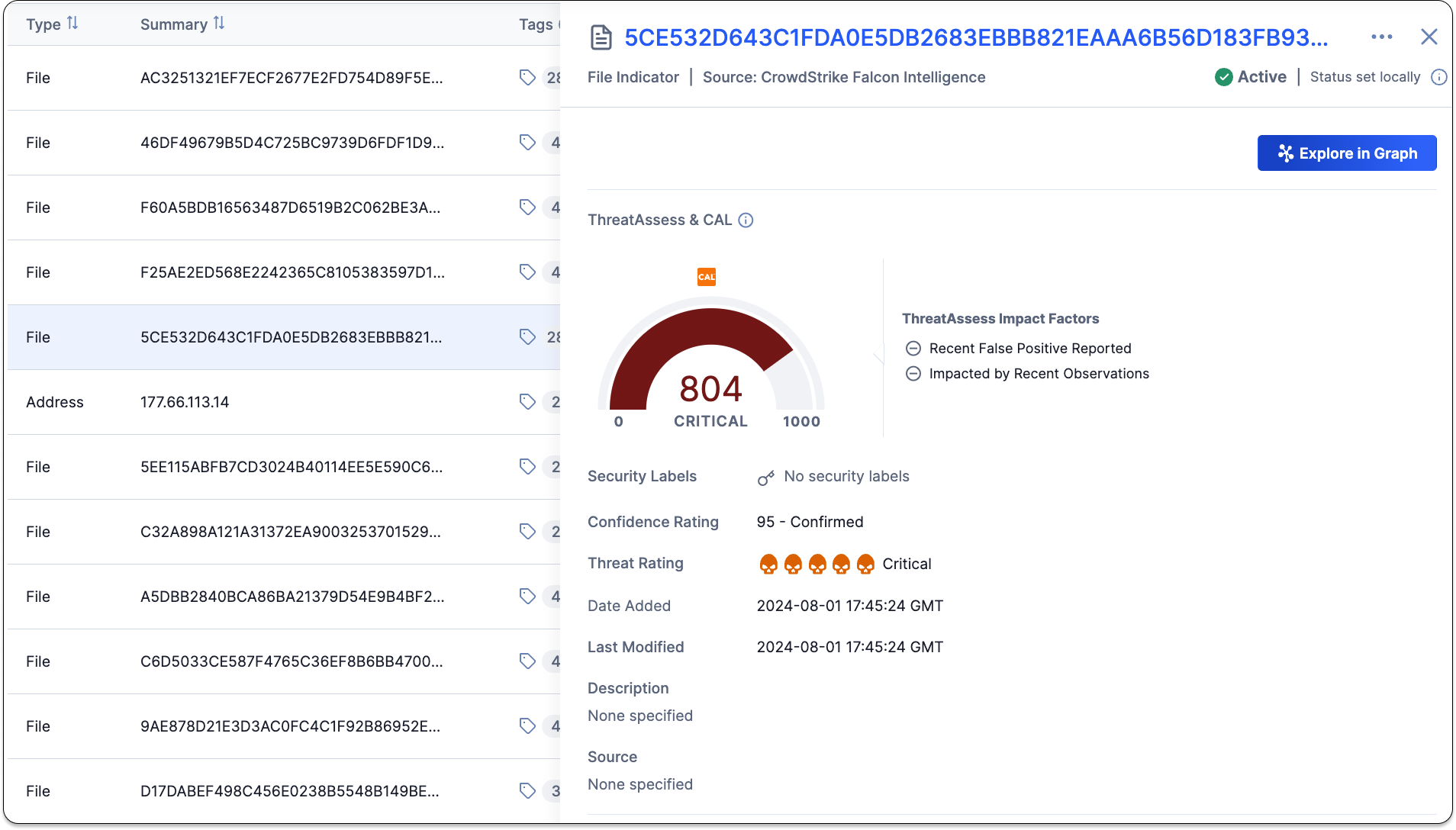Click the tag icon for 177.66.113.14
The image size is (1456, 830).
click(527, 402)
